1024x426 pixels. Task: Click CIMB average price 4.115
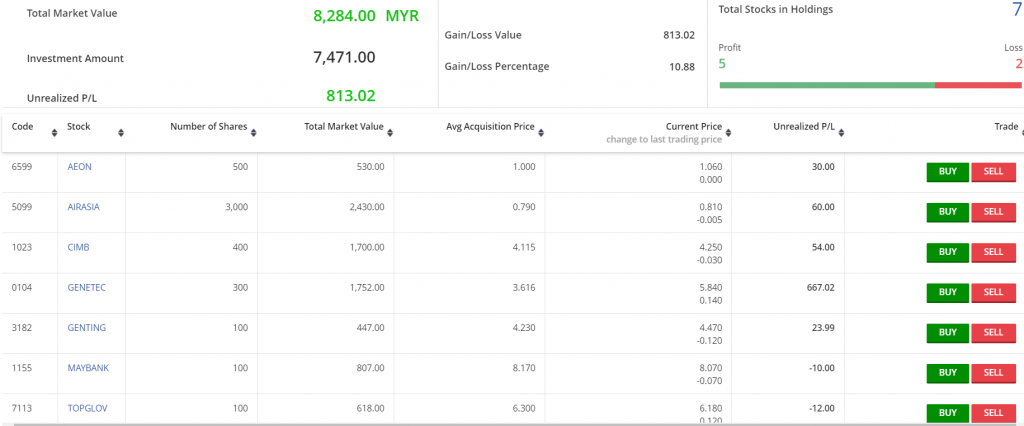(x=524, y=247)
